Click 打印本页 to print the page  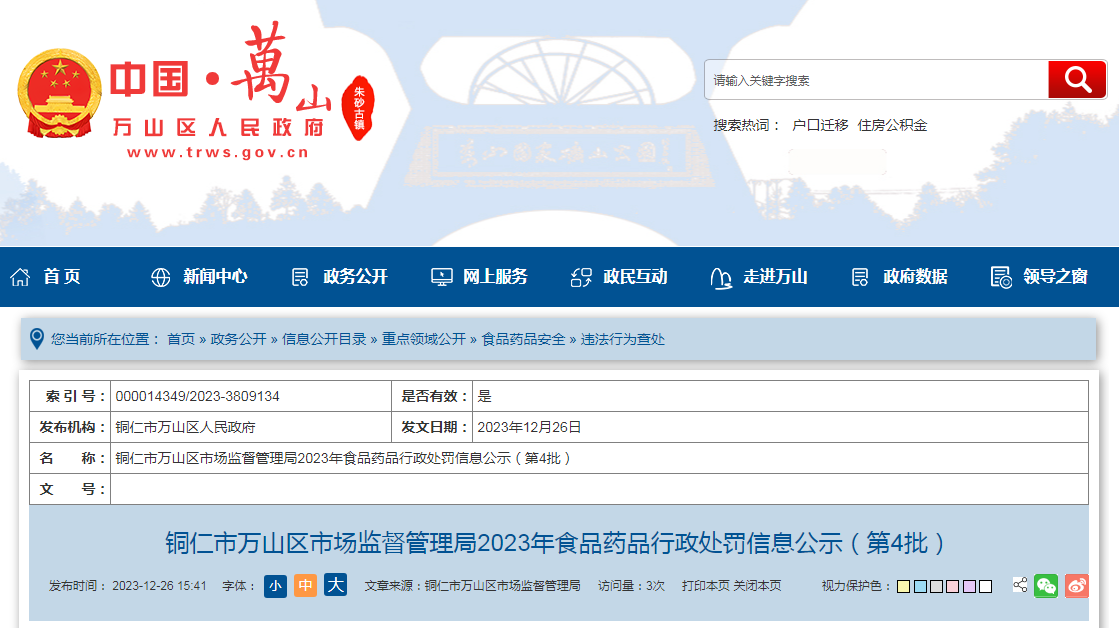click(x=705, y=586)
